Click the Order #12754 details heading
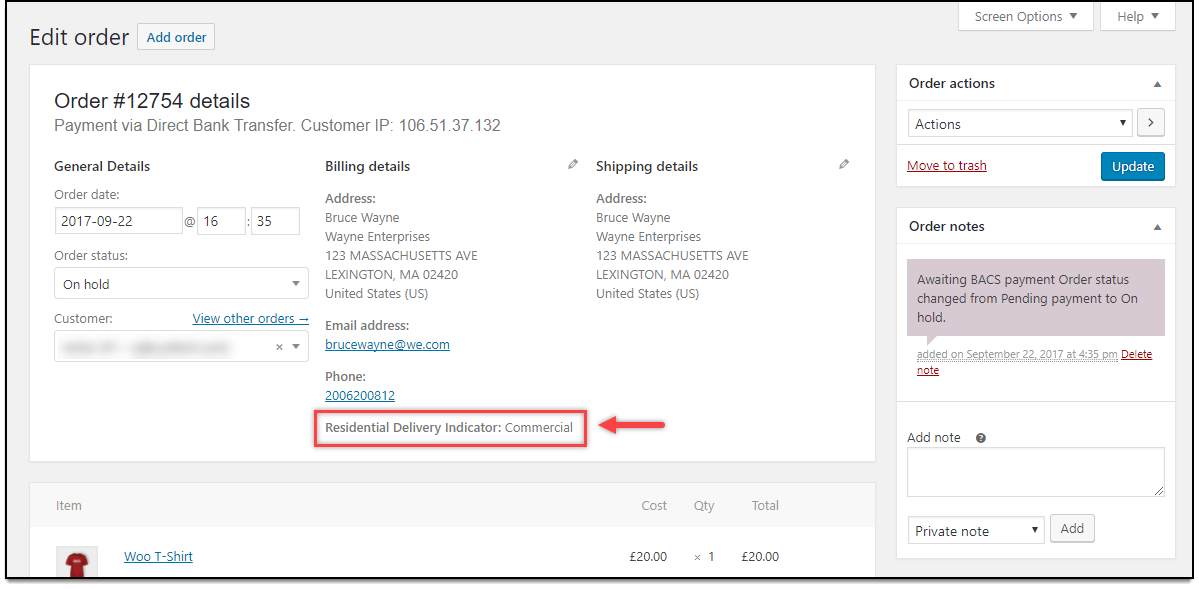This screenshot has height=589, width=1199. [x=152, y=101]
